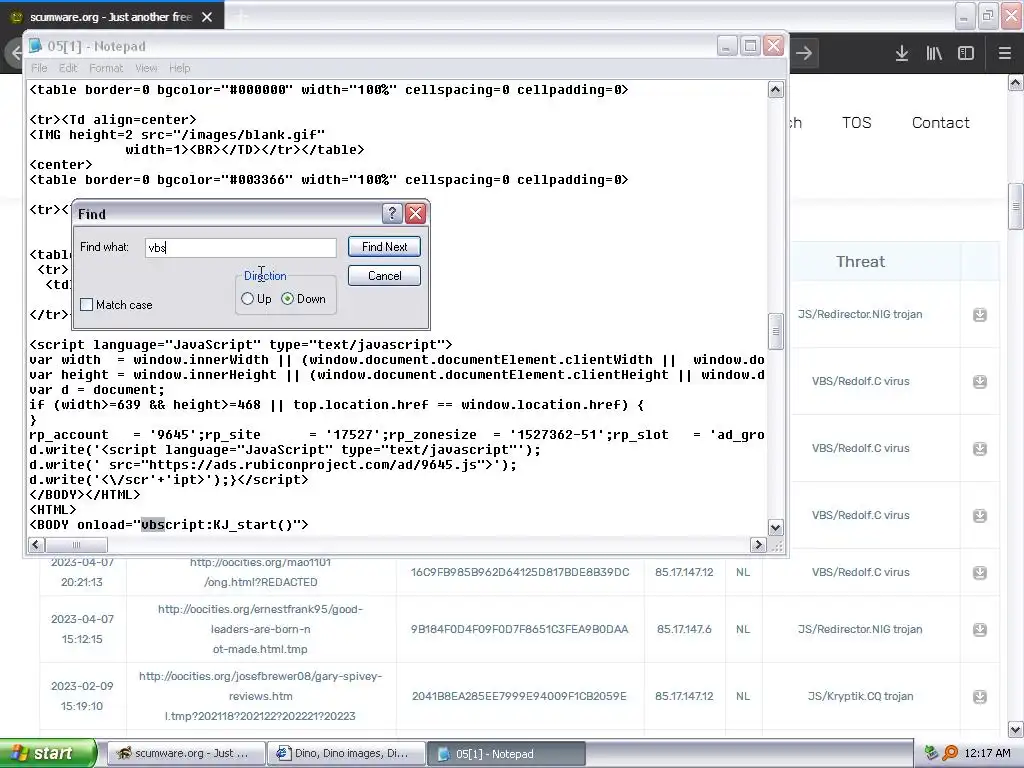Select the Up direction radio button

[x=248, y=298]
